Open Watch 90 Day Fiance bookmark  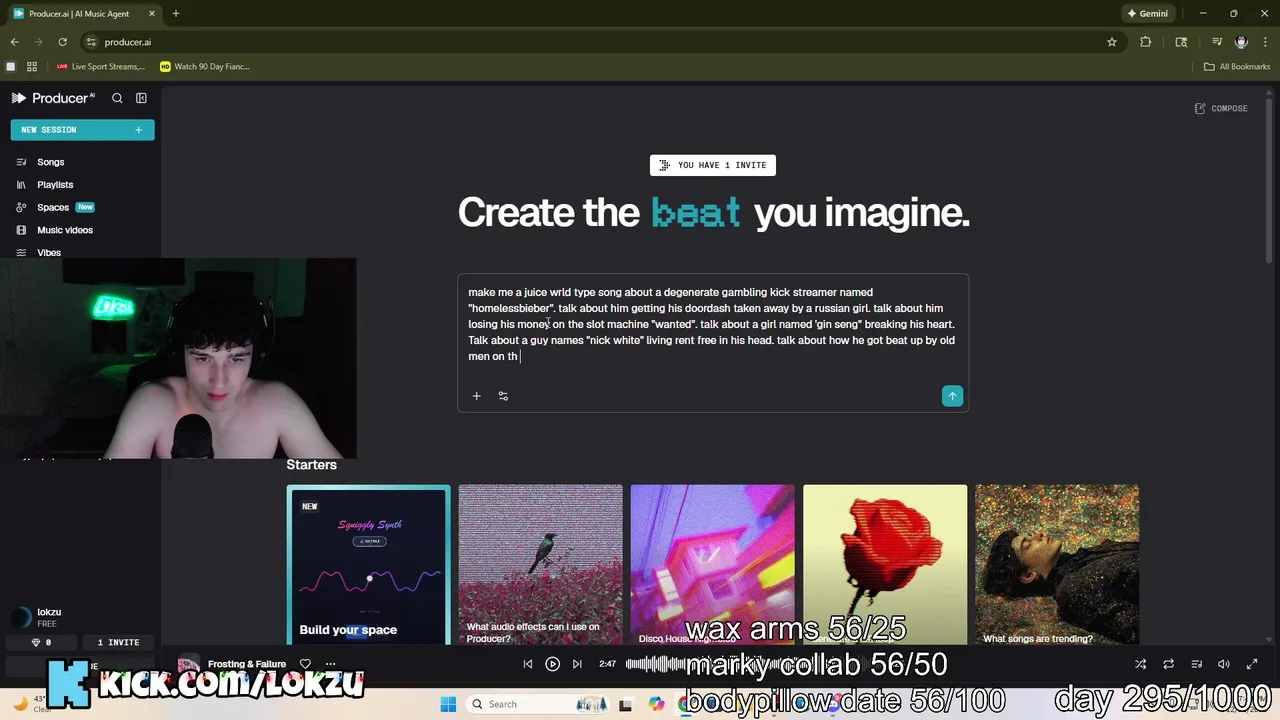click(205, 67)
